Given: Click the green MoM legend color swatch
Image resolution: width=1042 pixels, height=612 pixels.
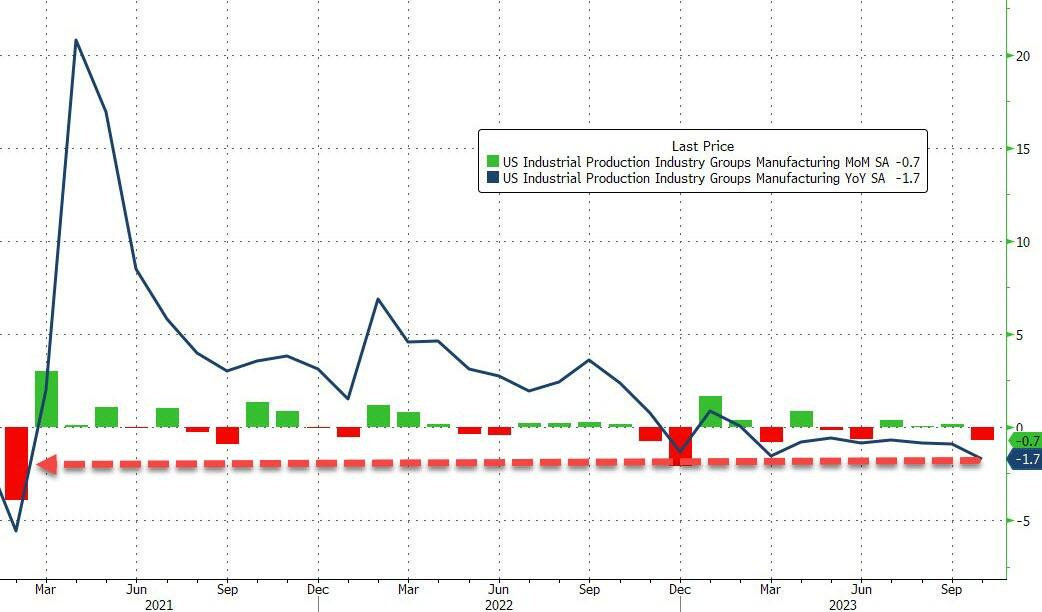Looking at the screenshot, I should (x=492, y=162).
